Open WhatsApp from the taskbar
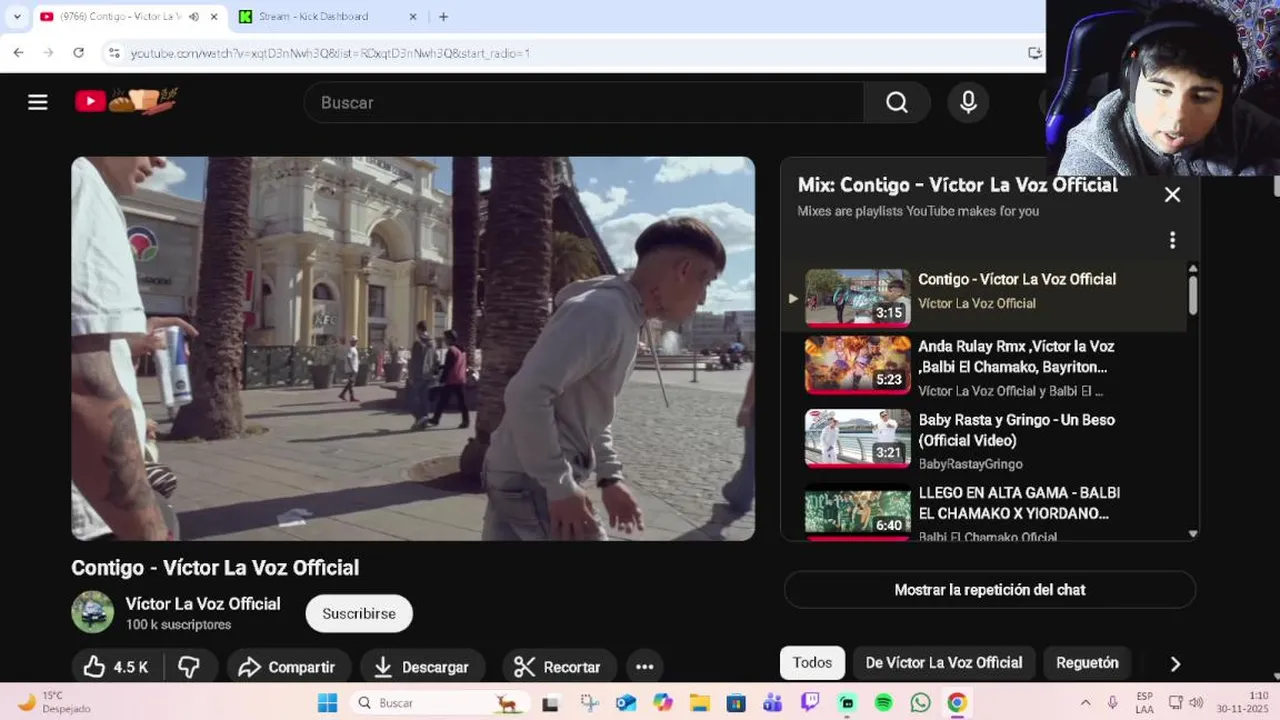1280x720 pixels. [x=920, y=703]
